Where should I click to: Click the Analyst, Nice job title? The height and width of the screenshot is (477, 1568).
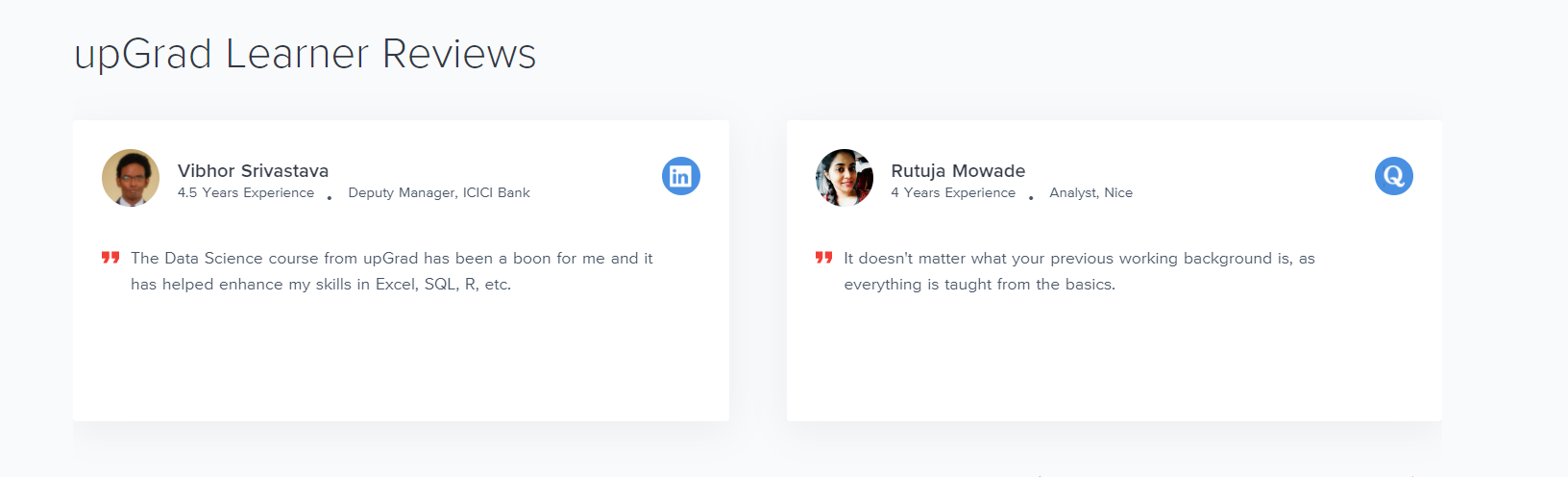point(1090,192)
